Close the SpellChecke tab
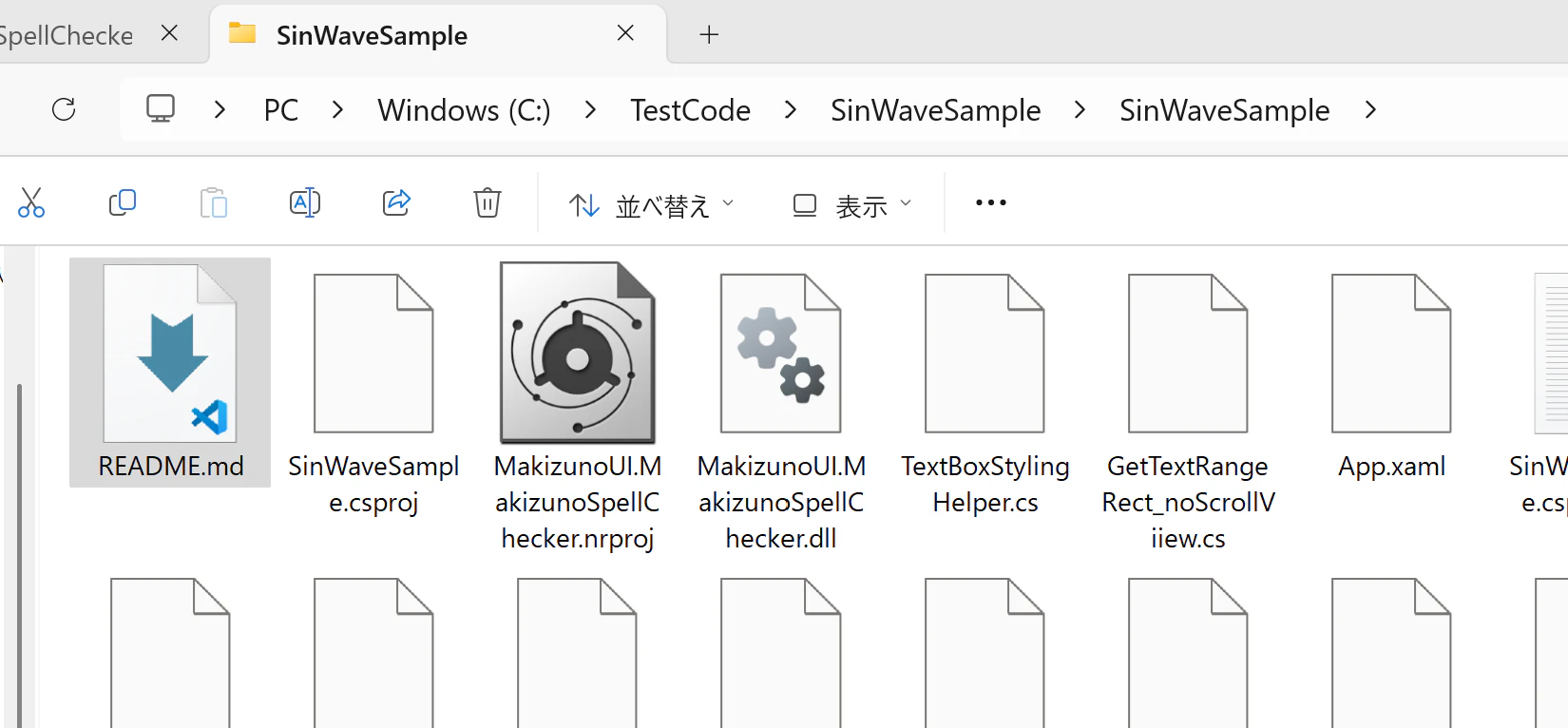1568x728 pixels. coord(169,33)
